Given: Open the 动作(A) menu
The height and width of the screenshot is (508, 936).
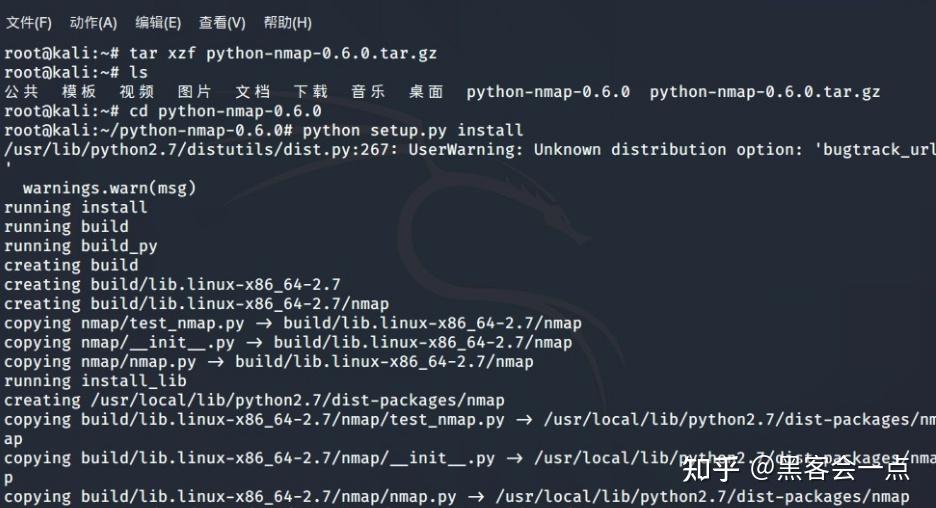Looking at the screenshot, I should click(x=93, y=23).
